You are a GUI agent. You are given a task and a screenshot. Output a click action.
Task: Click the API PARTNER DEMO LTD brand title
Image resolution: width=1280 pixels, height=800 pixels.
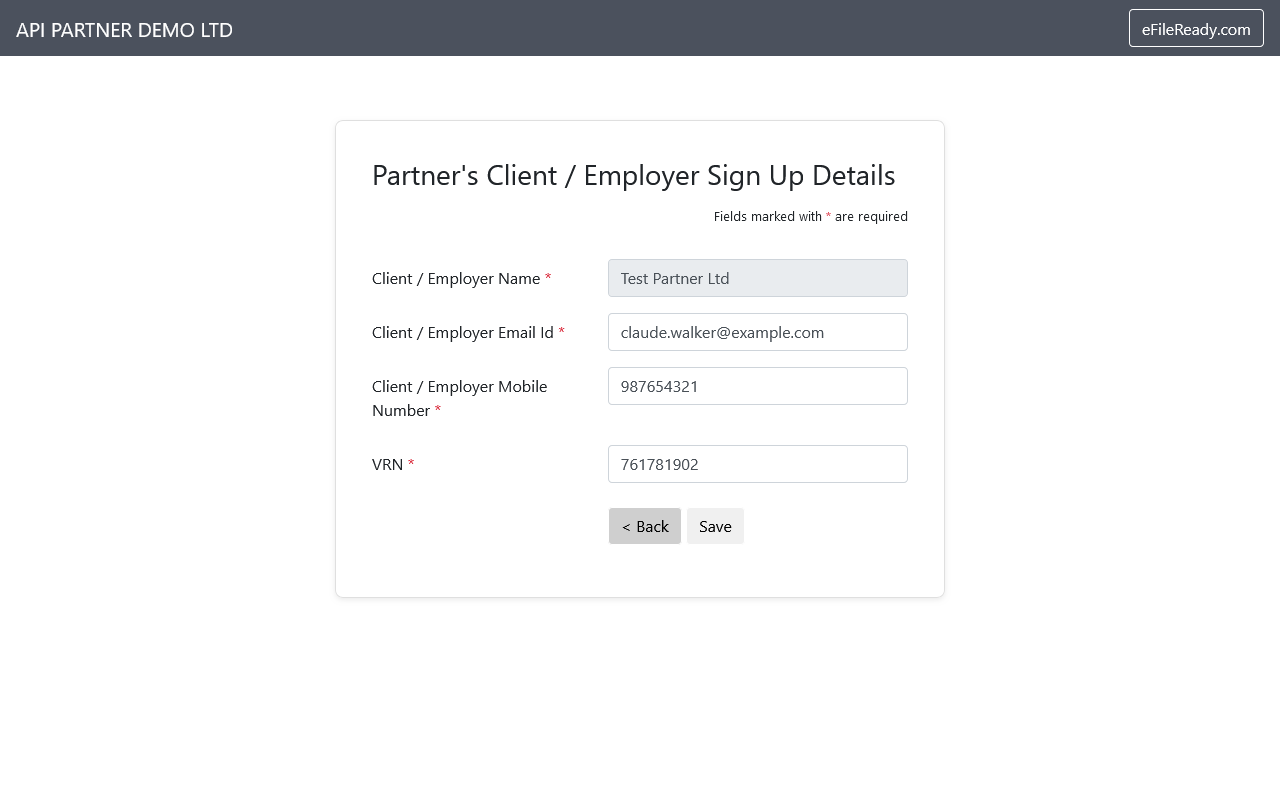[124, 30]
